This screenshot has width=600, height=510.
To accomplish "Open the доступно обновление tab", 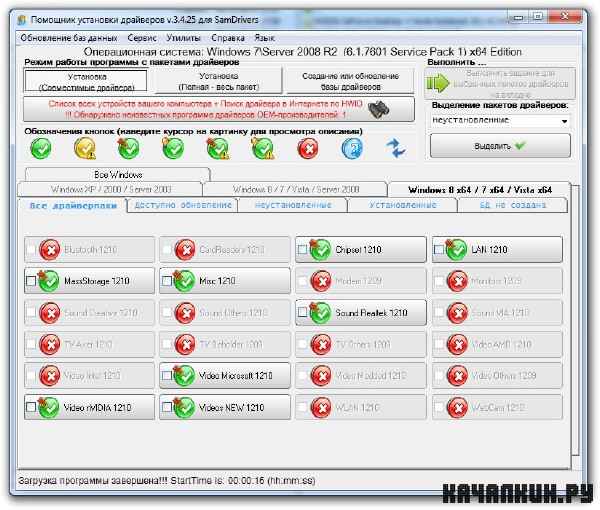I will click(183, 205).
